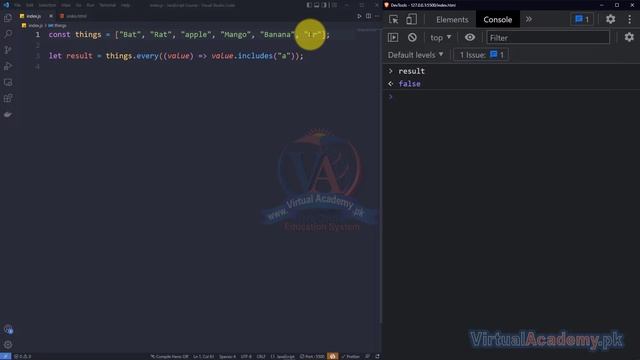Toggle primary side bar layout icon
This screenshot has height=360, width=640.
[309, 5]
